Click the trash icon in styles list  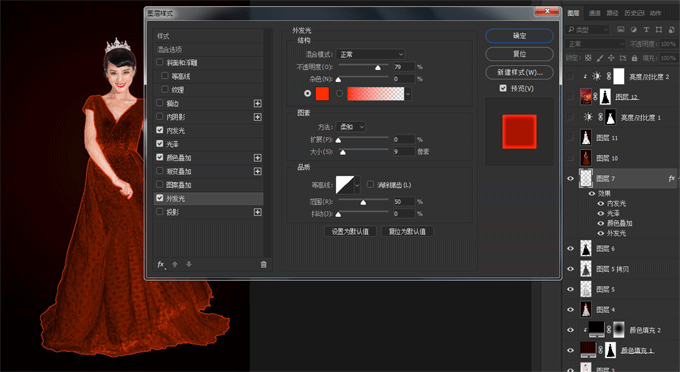[x=263, y=264]
